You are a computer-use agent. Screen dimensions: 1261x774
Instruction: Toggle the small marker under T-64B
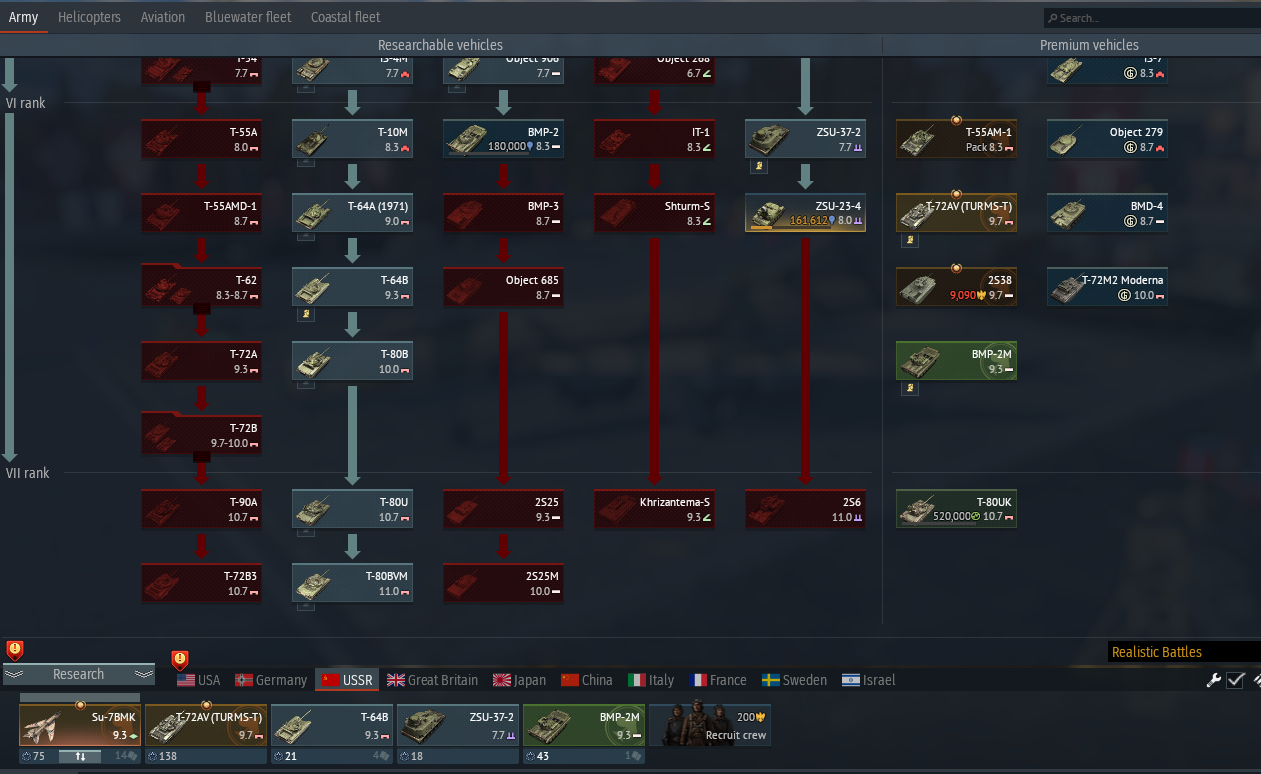tap(303, 315)
